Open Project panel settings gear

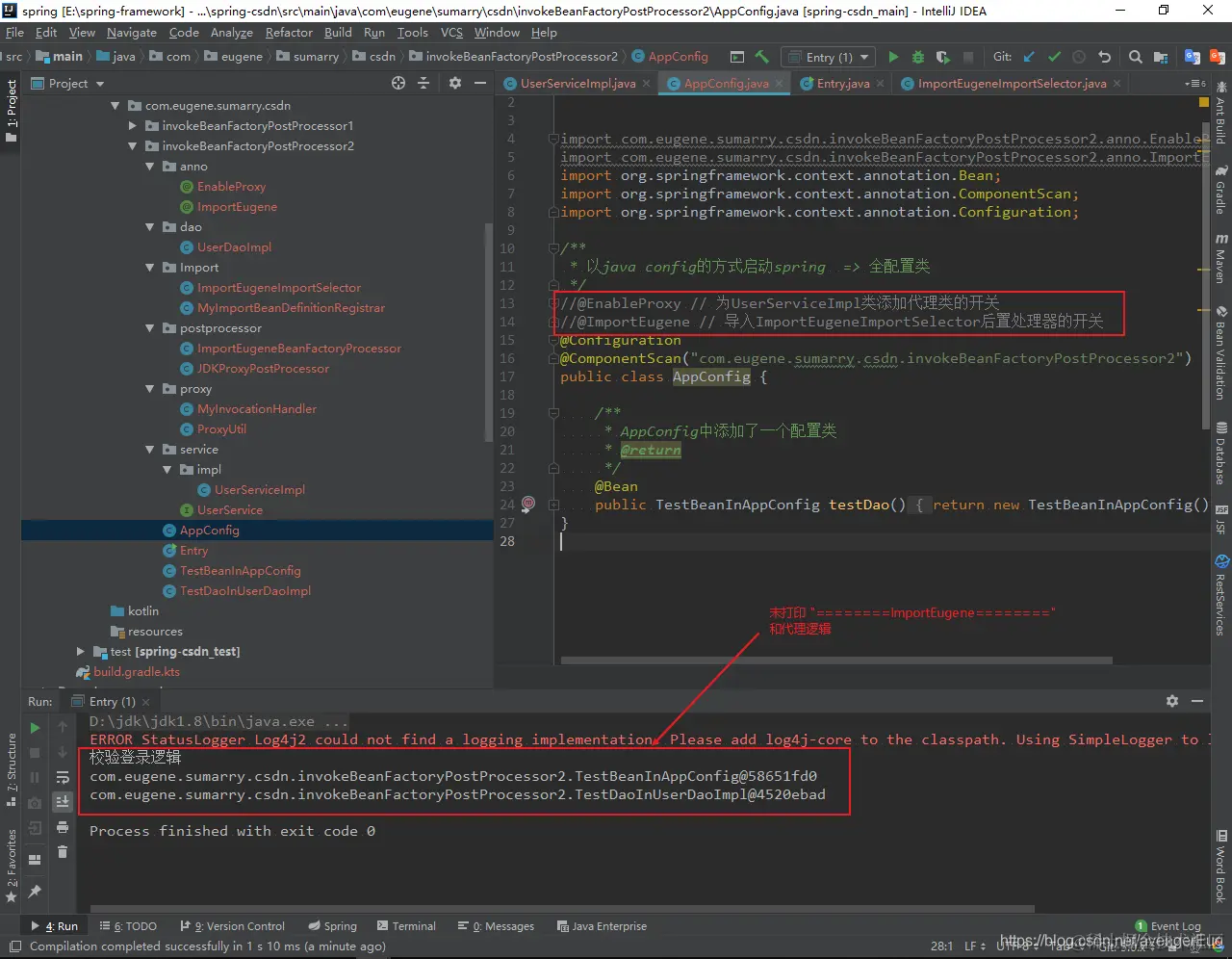(455, 84)
